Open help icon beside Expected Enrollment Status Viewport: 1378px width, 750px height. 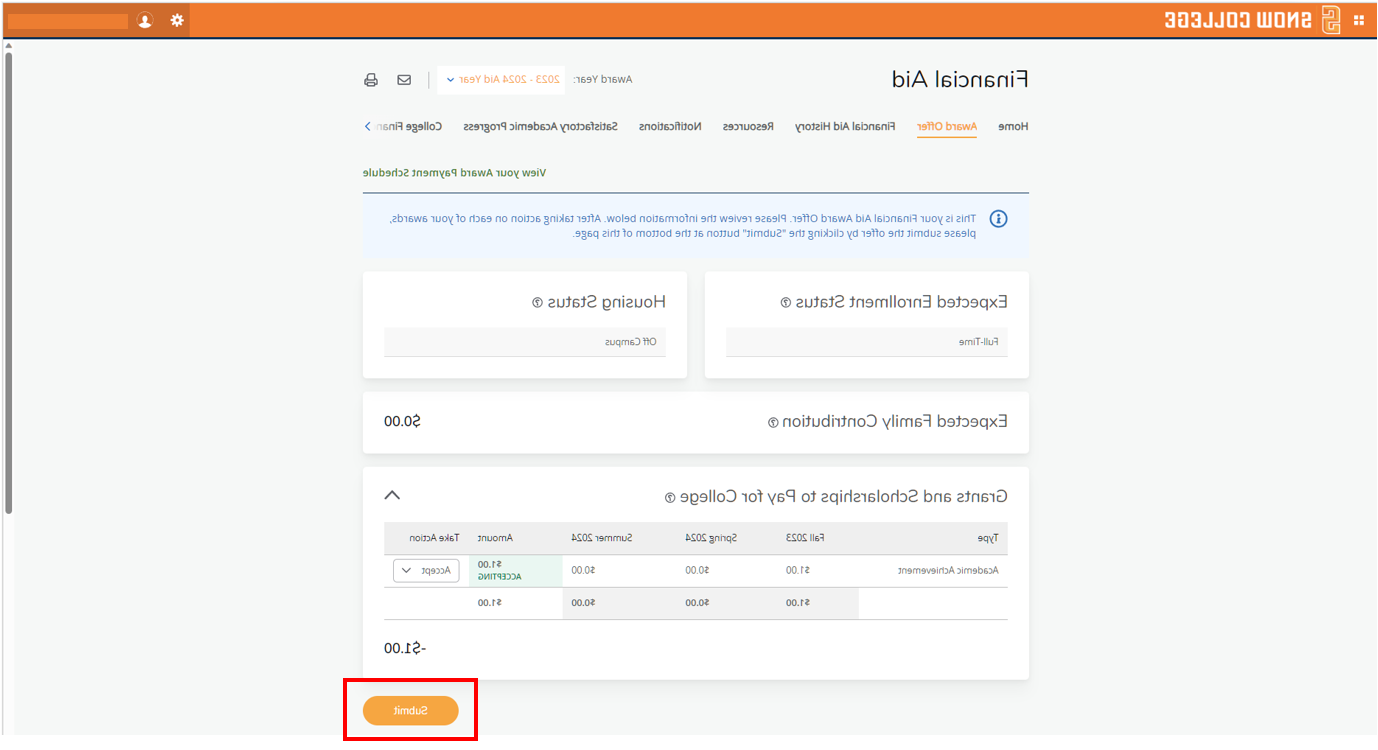pyautogui.click(x=786, y=302)
